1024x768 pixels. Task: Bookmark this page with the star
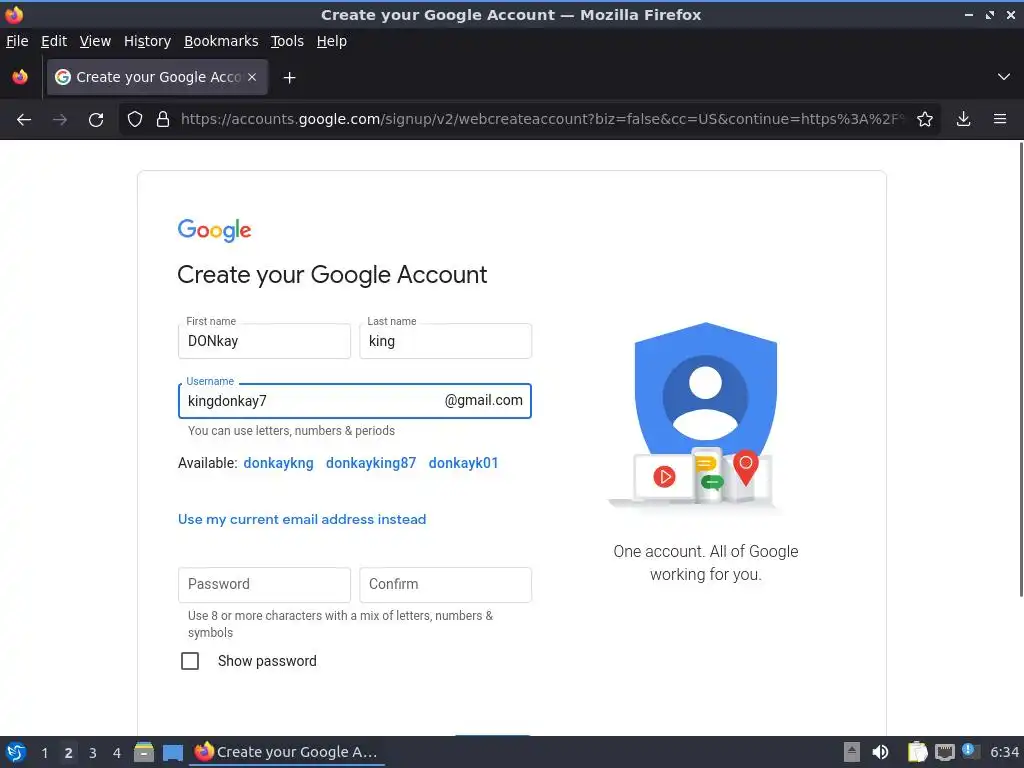click(x=924, y=120)
